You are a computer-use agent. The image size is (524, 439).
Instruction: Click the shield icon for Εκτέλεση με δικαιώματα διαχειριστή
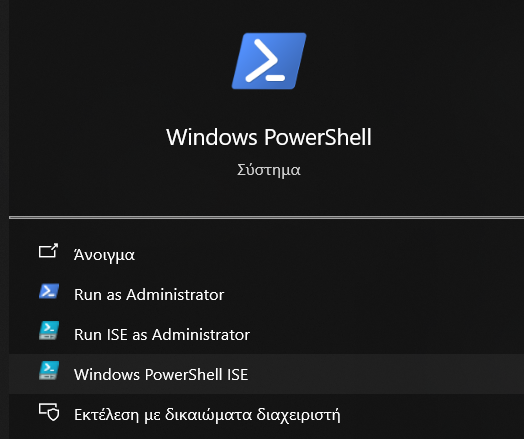49,412
